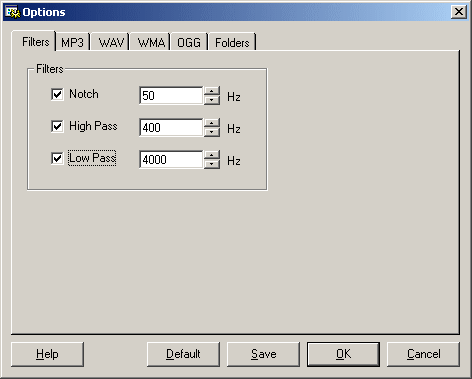
Task: Focus the High Pass field showing 400
Action: click(x=171, y=128)
